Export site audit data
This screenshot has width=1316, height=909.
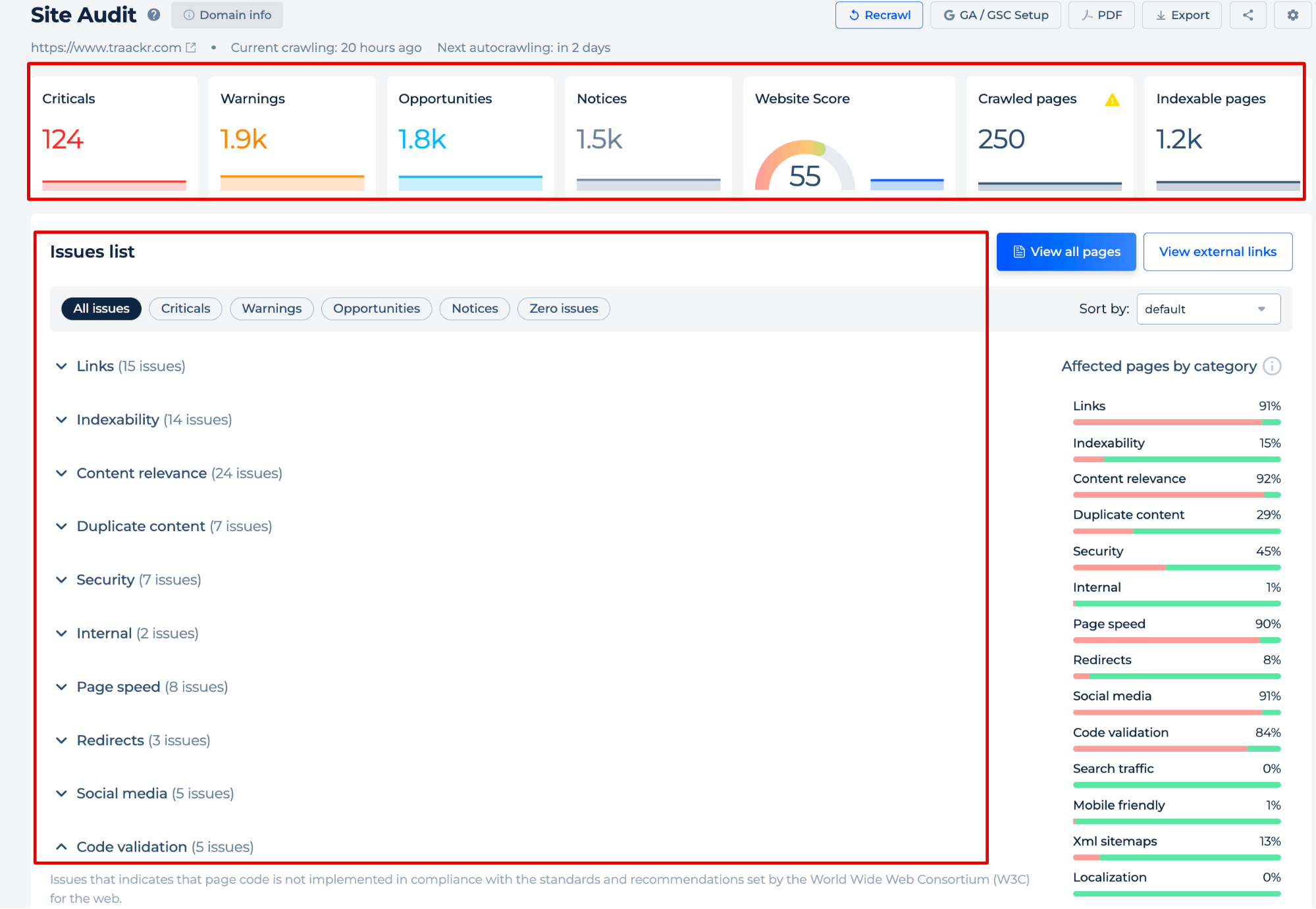[1184, 15]
